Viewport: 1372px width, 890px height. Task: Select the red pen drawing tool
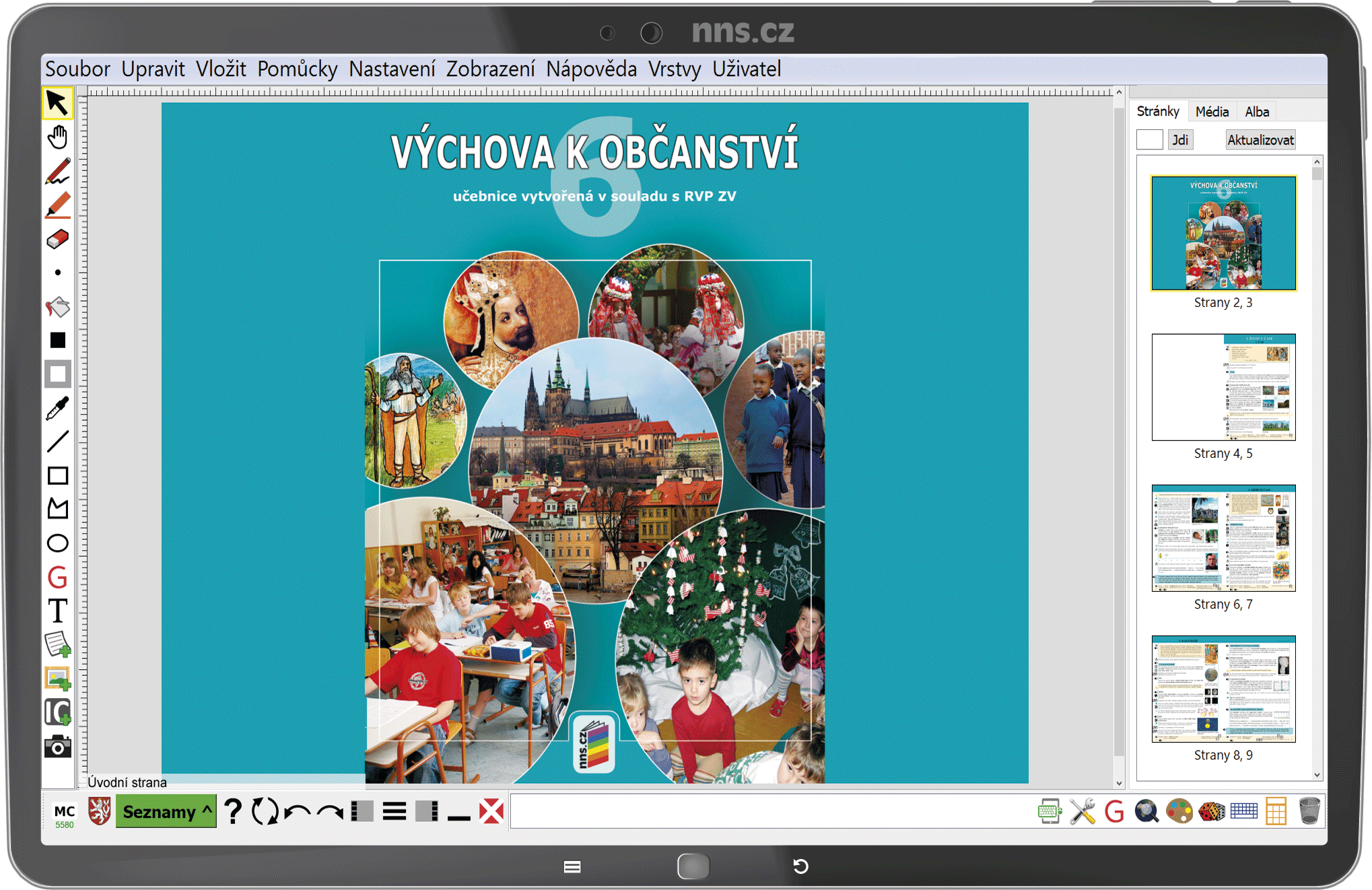click(58, 171)
